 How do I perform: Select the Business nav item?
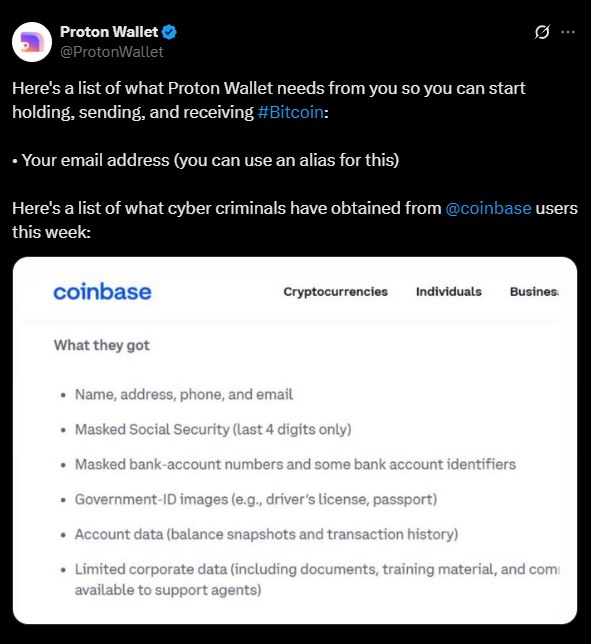point(534,292)
